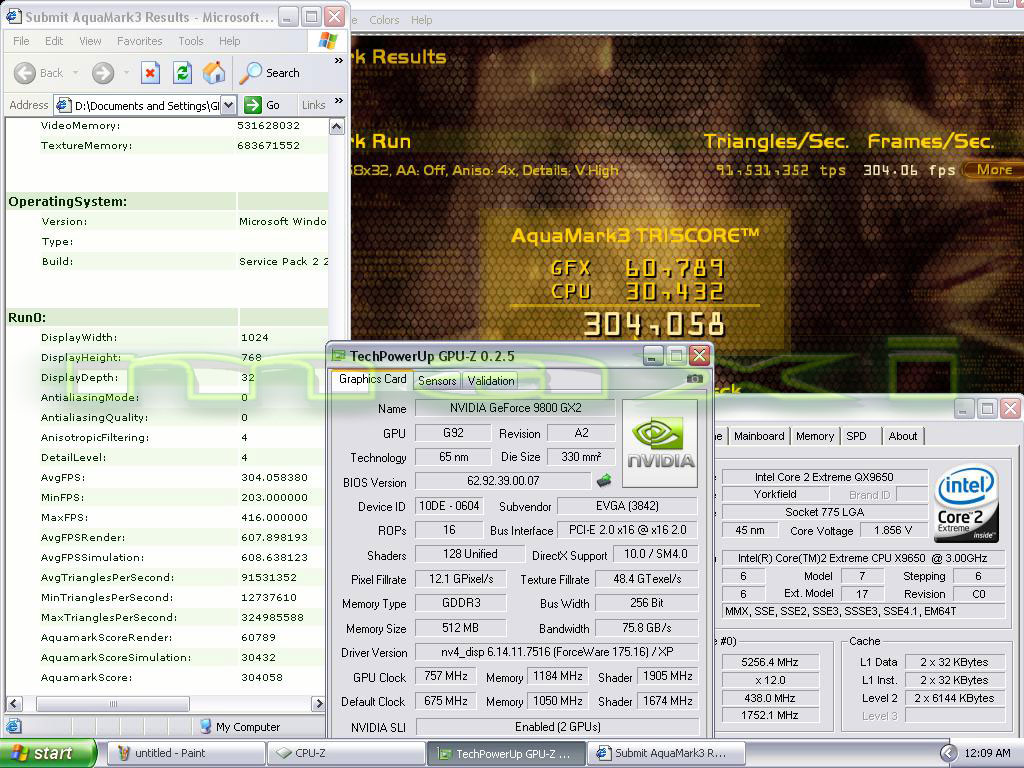This screenshot has height=768, width=1024.
Task: Expand hidden system tray icons arrow
Action: click(948, 753)
